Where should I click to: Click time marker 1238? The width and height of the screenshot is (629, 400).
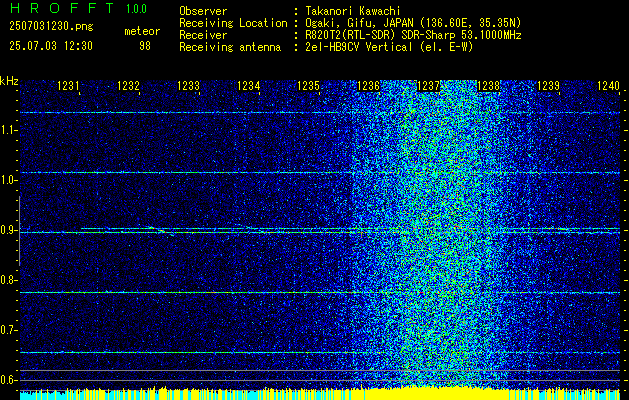pos(489,86)
